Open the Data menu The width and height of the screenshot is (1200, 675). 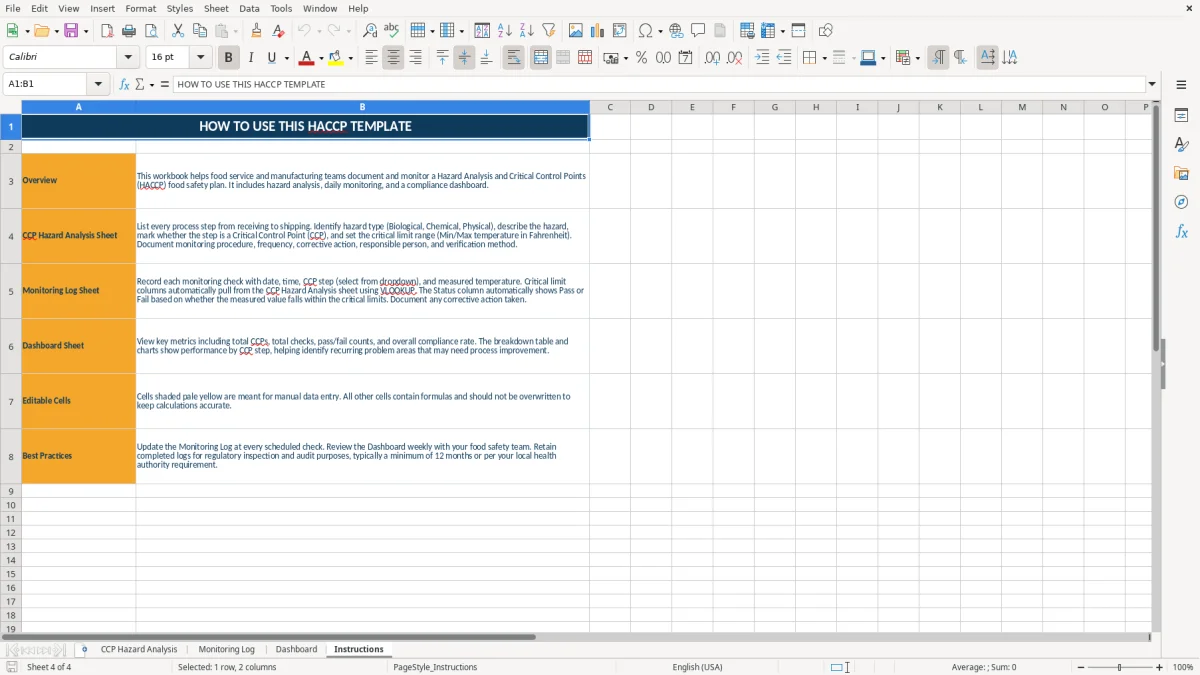pos(249,8)
